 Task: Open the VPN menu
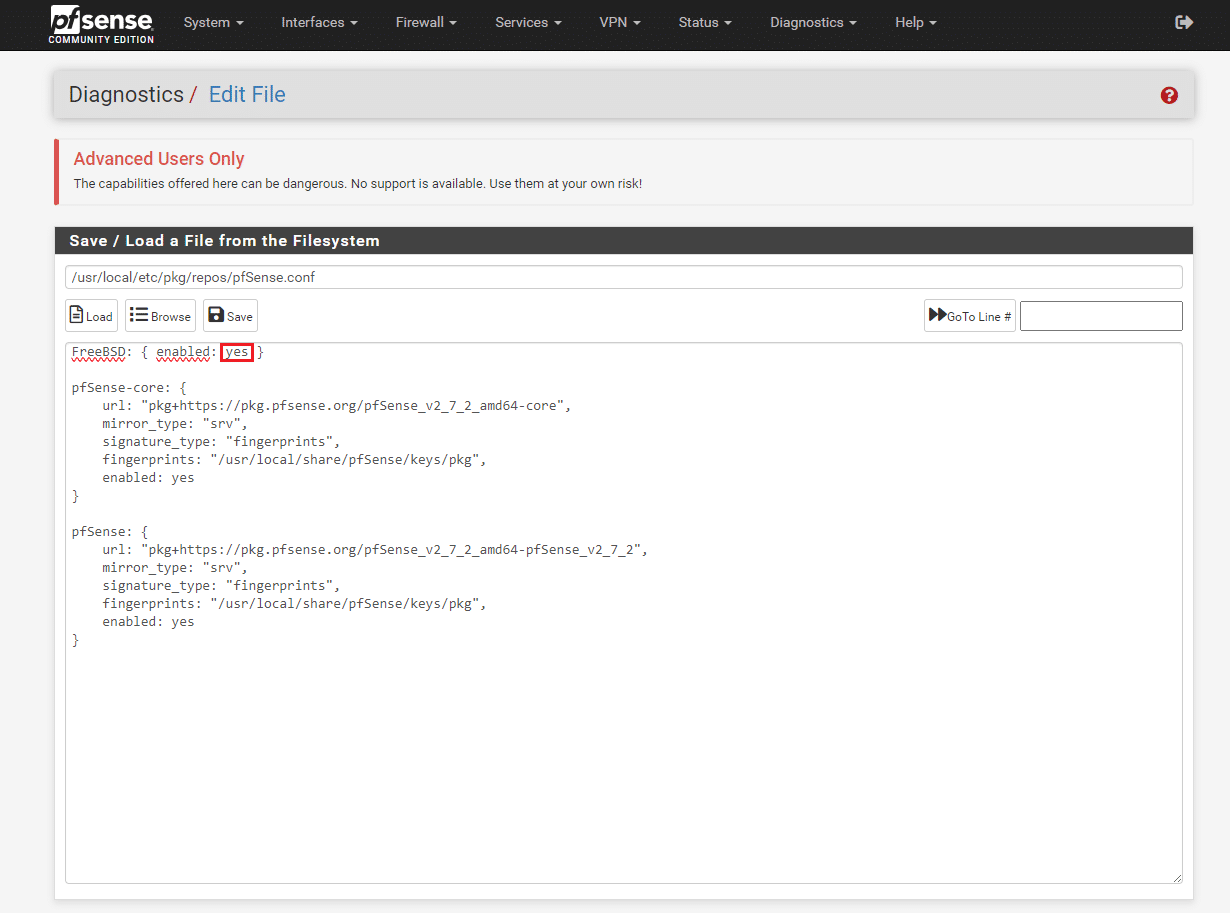click(x=620, y=22)
